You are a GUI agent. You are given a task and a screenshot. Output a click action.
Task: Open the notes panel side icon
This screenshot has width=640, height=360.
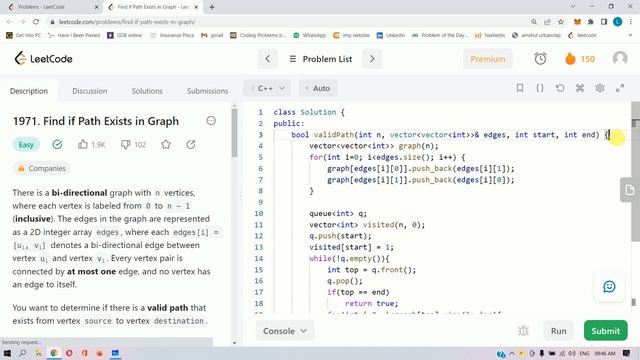click(x=629, y=190)
